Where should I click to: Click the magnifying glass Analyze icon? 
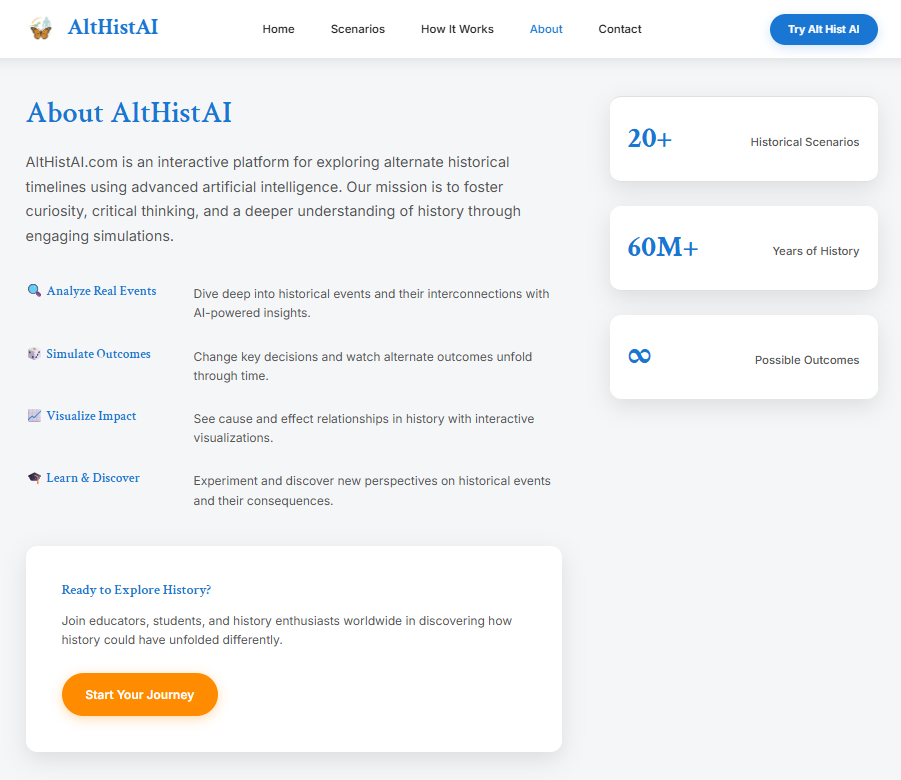(x=34, y=291)
